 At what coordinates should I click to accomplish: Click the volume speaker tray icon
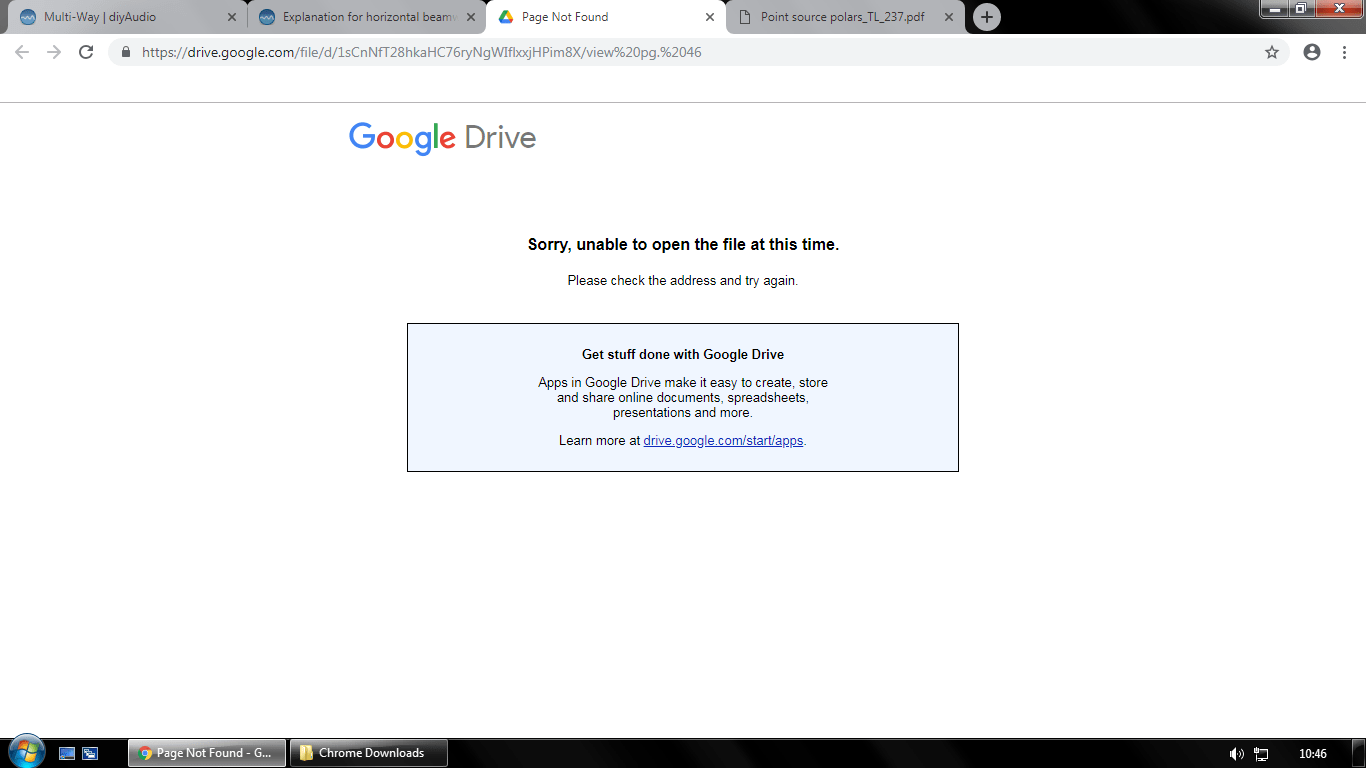pyautogui.click(x=1237, y=753)
